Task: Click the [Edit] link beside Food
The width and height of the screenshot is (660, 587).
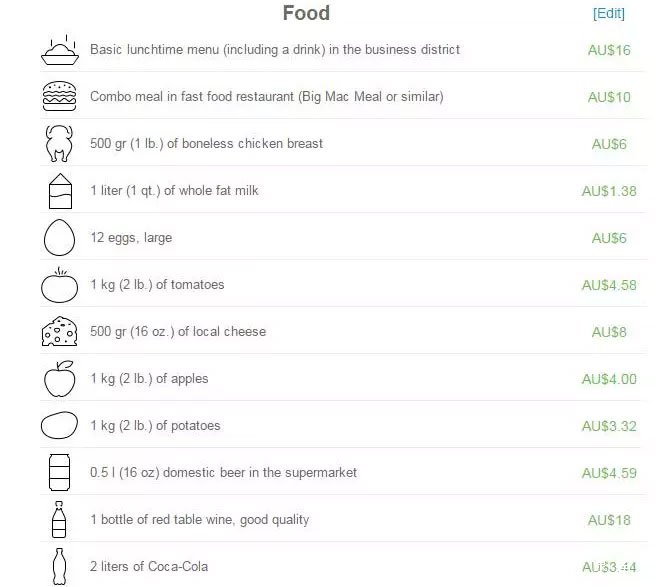Action: [609, 13]
